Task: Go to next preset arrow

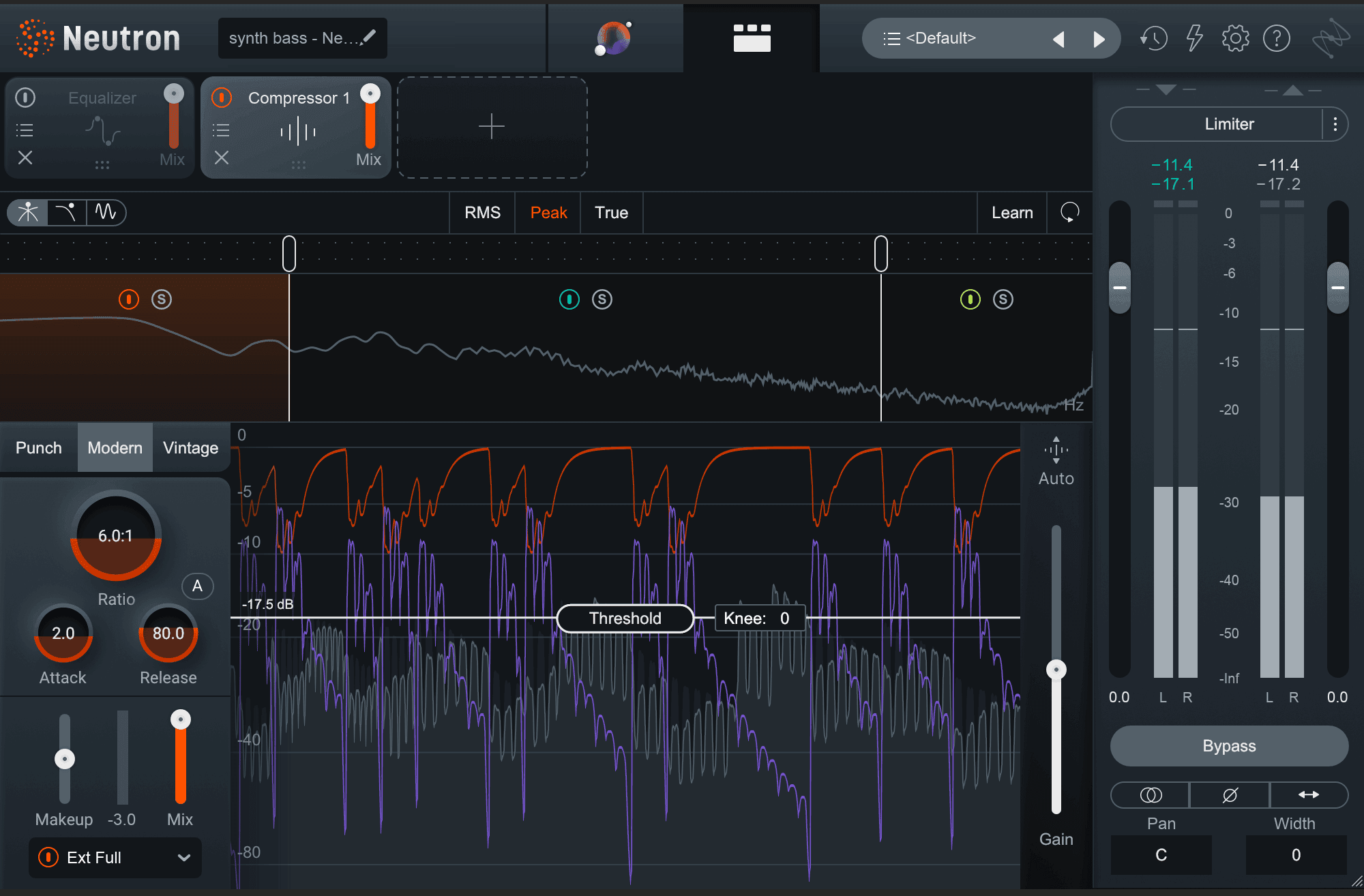Action: pyautogui.click(x=1099, y=39)
